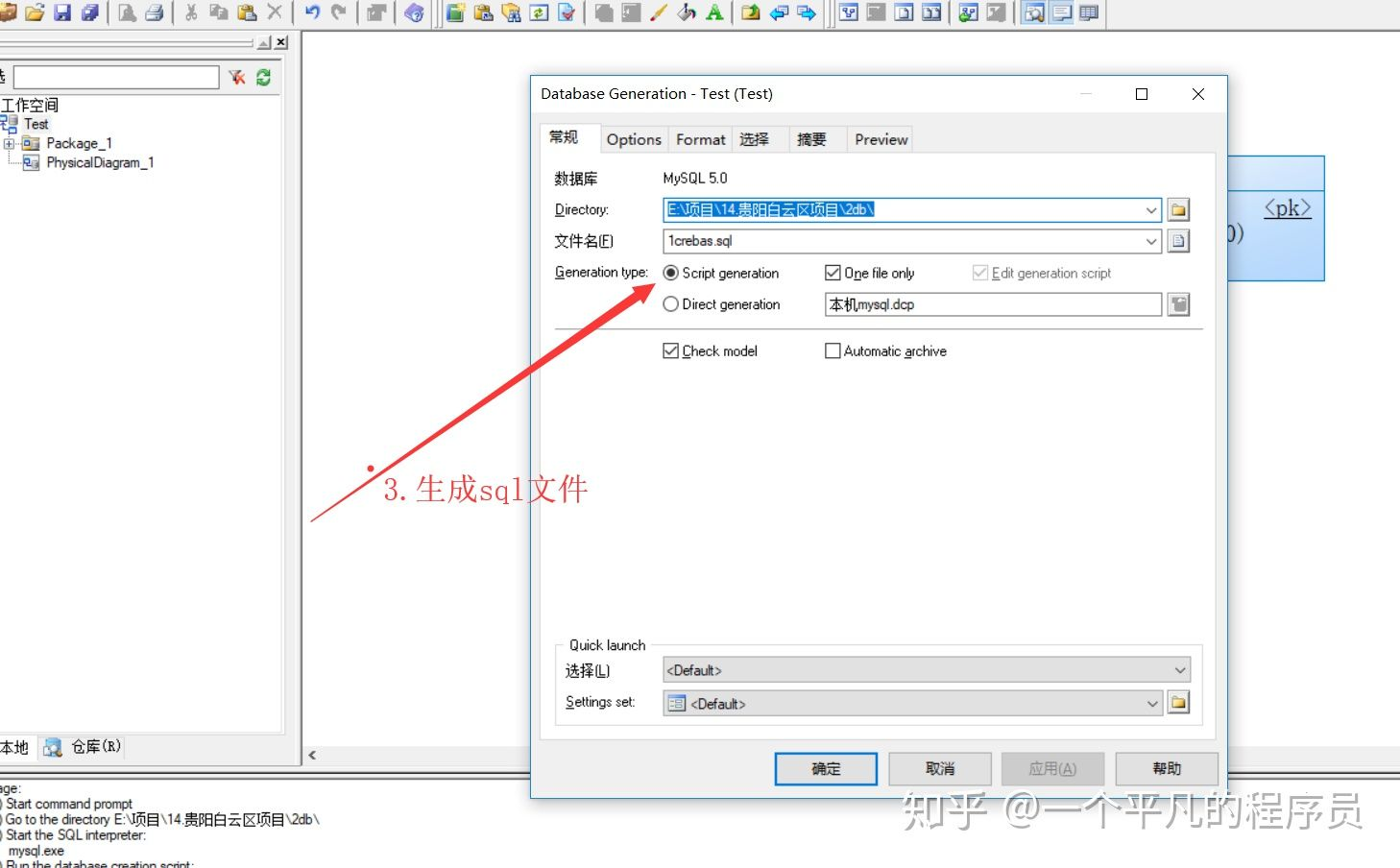Image resolution: width=1400 pixels, height=868 pixels.
Task: Switch to the 摘要 tab
Action: coord(811,139)
